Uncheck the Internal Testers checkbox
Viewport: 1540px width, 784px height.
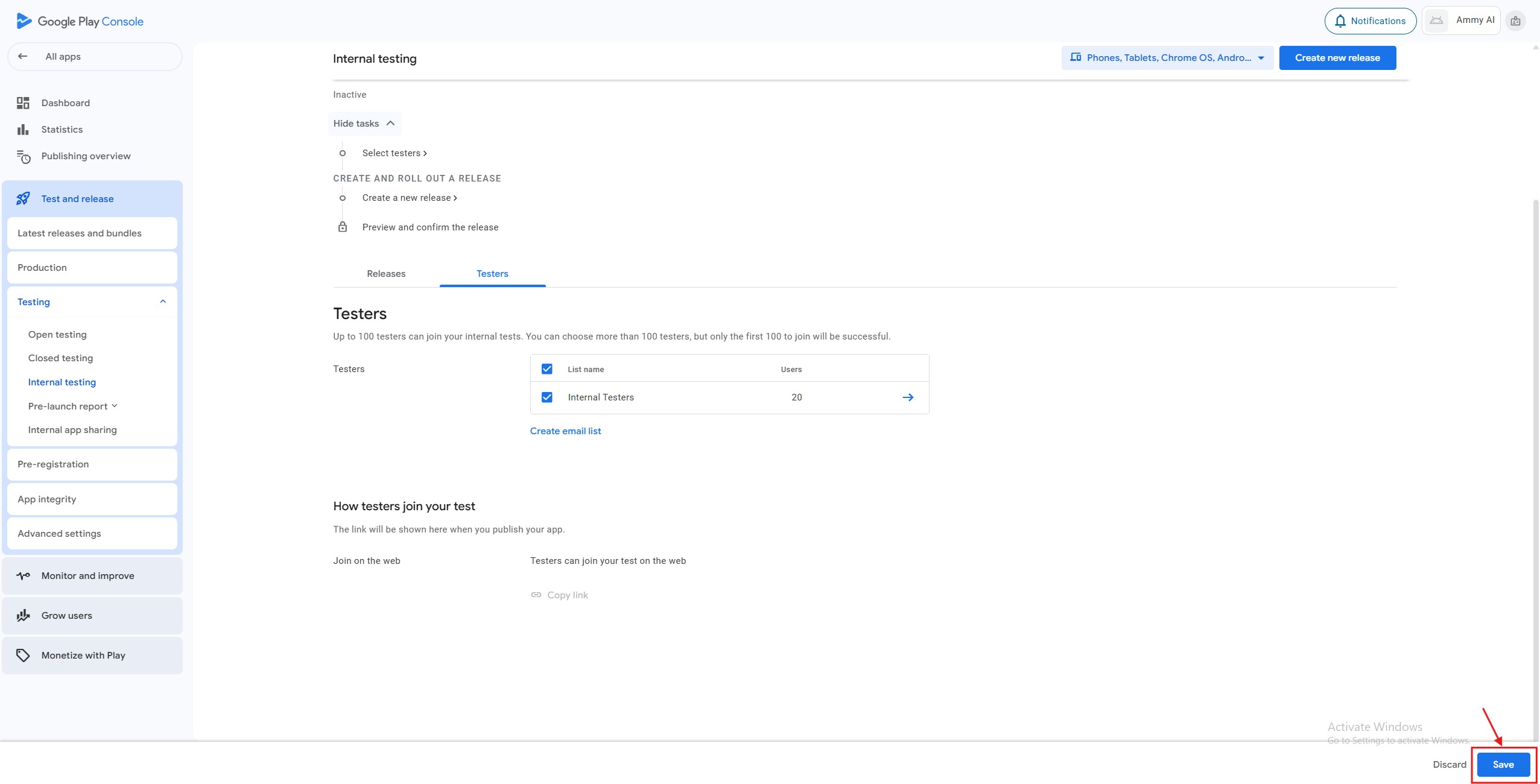pyautogui.click(x=547, y=397)
